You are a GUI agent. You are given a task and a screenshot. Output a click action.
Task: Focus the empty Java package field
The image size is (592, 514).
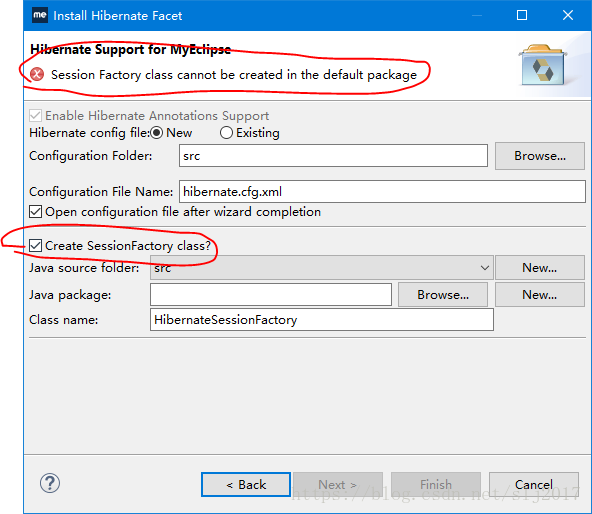[271, 295]
